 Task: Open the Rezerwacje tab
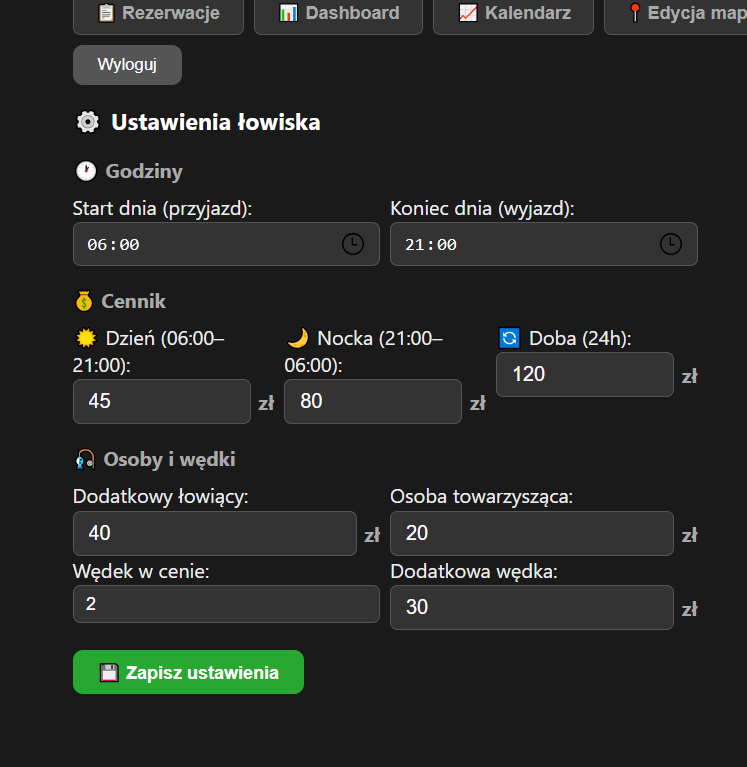click(158, 15)
